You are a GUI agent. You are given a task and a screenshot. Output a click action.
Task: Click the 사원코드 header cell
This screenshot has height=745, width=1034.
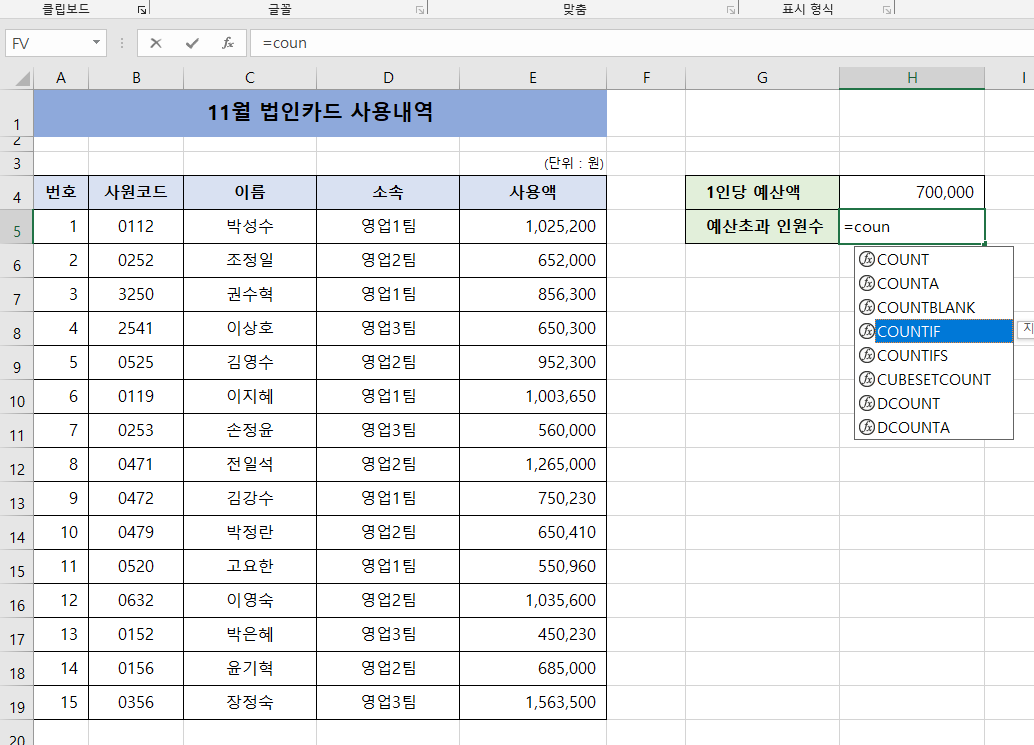pyautogui.click(x=136, y=193)
